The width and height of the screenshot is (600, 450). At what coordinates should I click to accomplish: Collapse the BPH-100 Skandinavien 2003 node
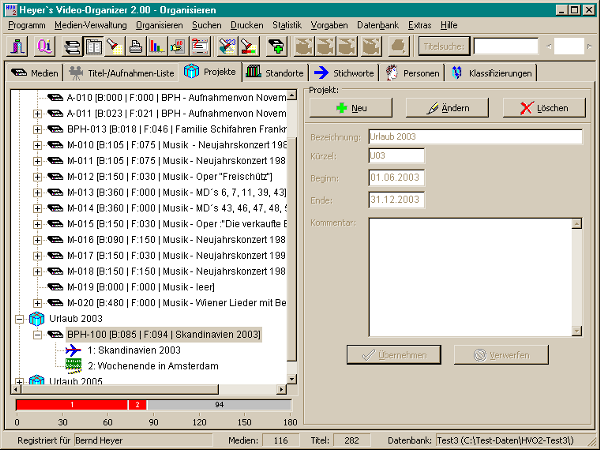tap(38, 334)
